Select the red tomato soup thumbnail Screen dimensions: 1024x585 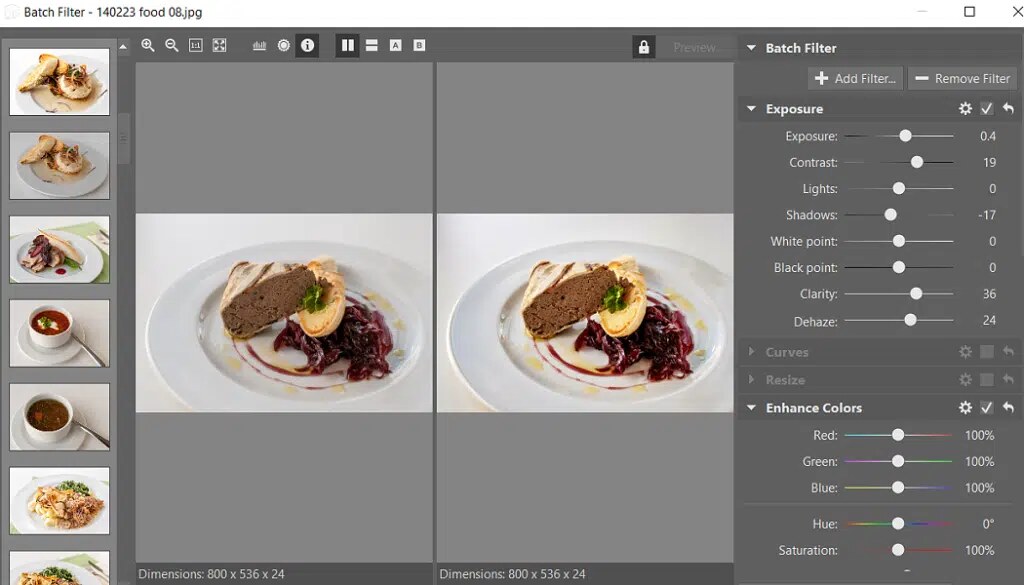[59, 333]
